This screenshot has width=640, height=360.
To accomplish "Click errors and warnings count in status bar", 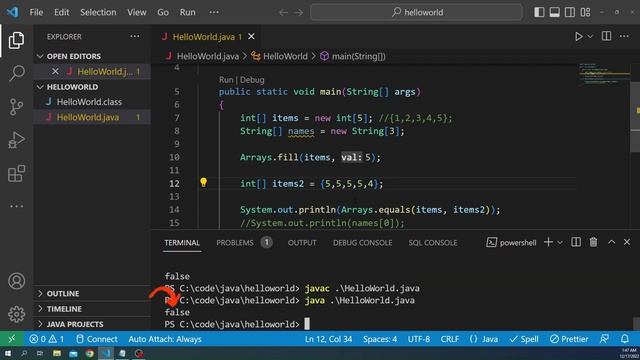I will click(x=47, y=339).
